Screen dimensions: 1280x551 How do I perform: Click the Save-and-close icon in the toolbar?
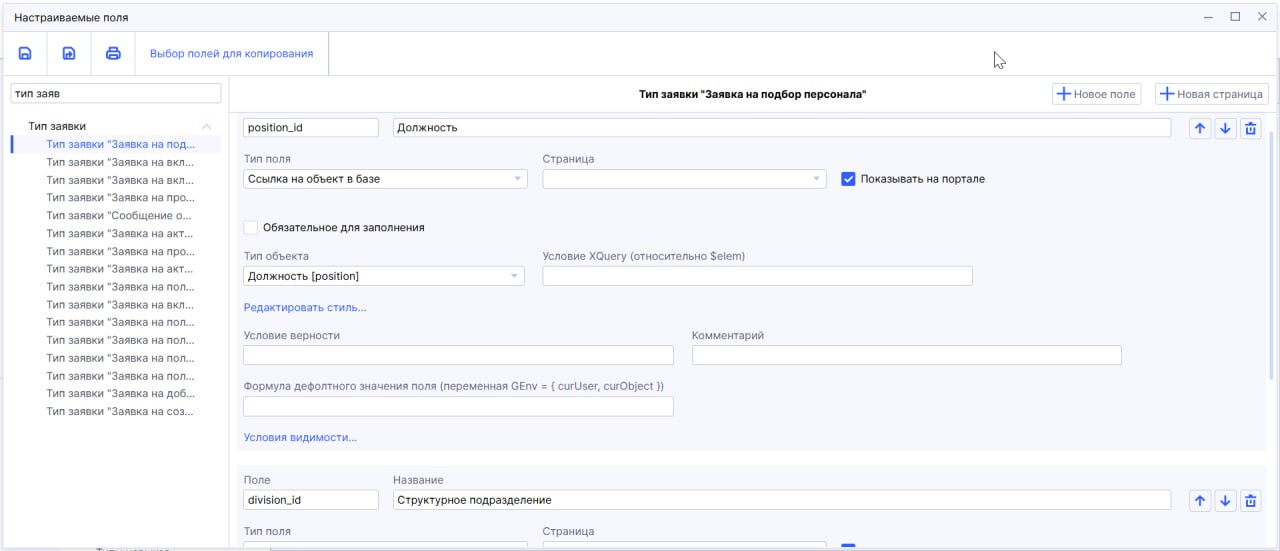pos(69,54)
